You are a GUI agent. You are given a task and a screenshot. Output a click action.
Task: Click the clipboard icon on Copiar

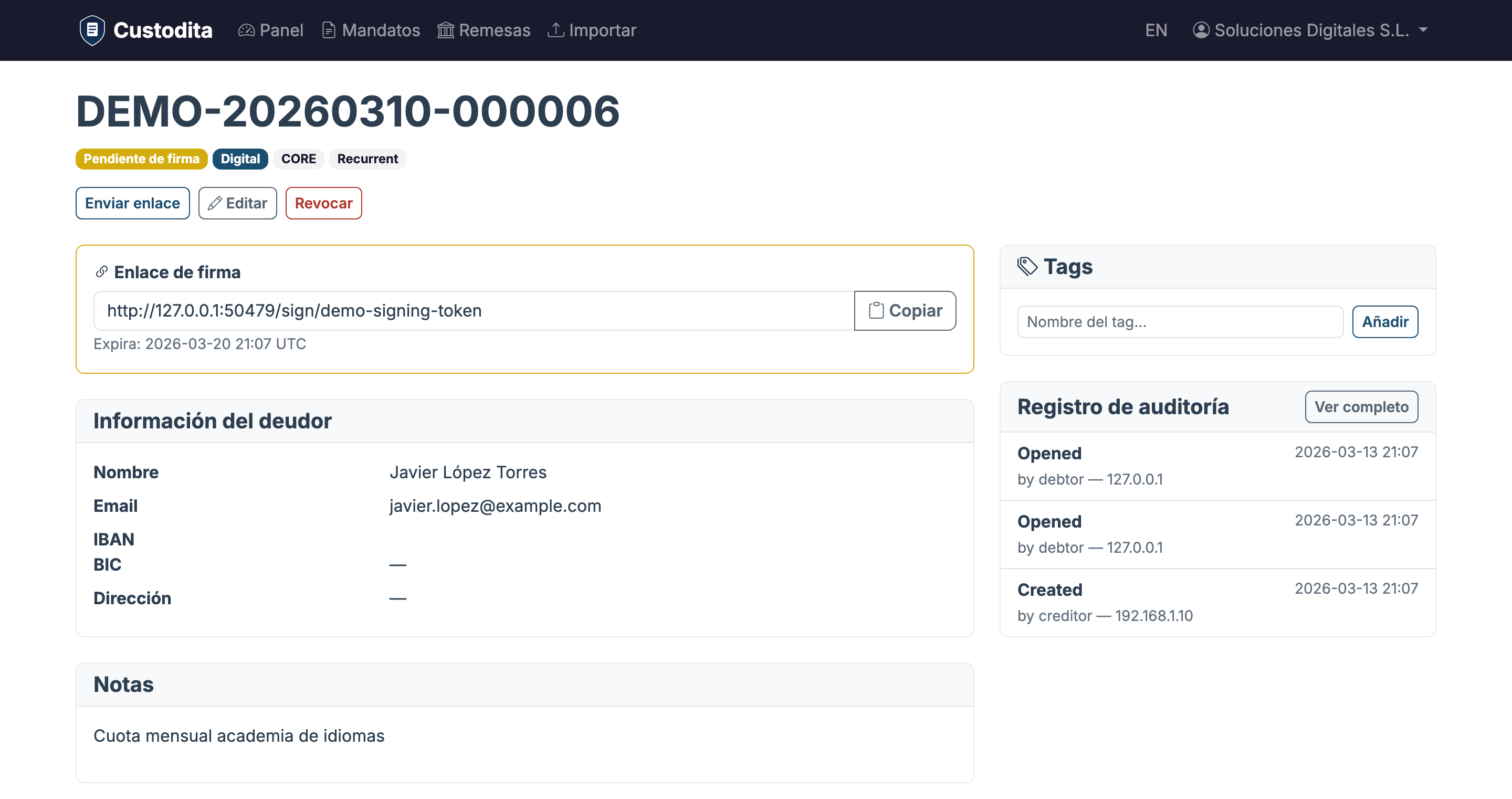[876, 311]
